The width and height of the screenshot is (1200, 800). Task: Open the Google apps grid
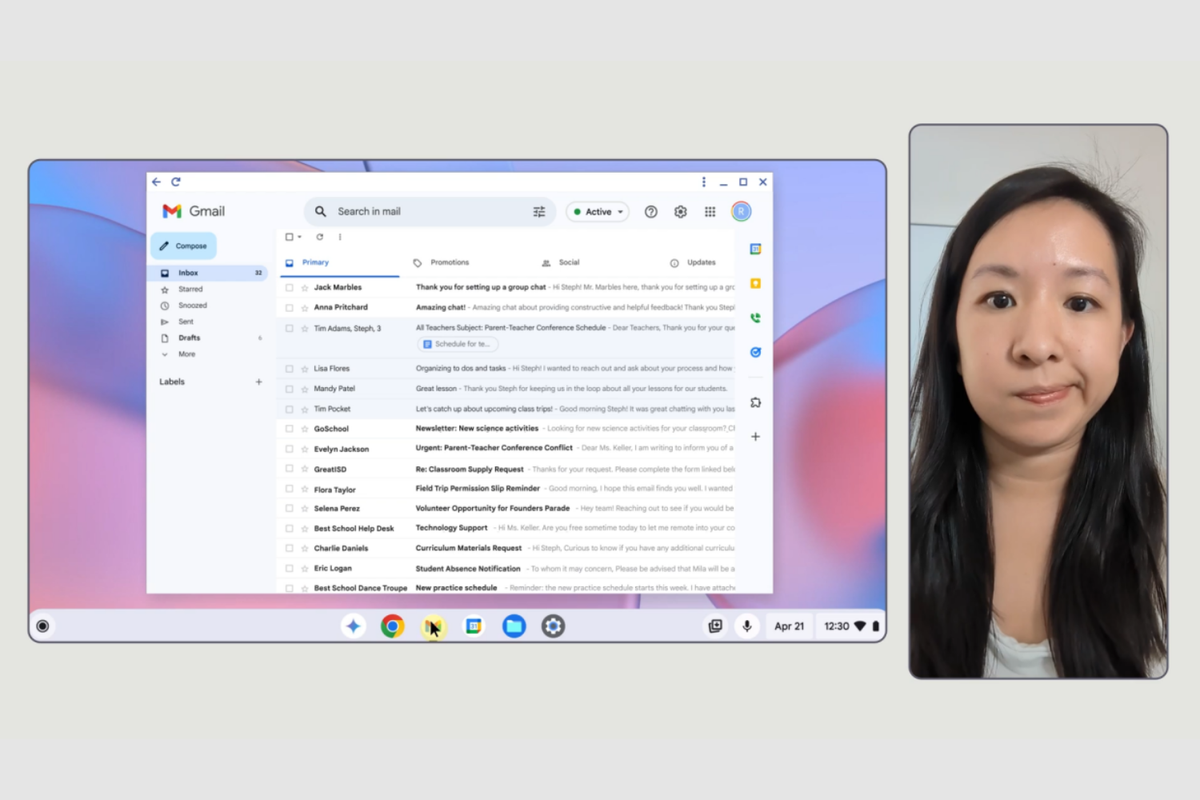coord(710,212)
